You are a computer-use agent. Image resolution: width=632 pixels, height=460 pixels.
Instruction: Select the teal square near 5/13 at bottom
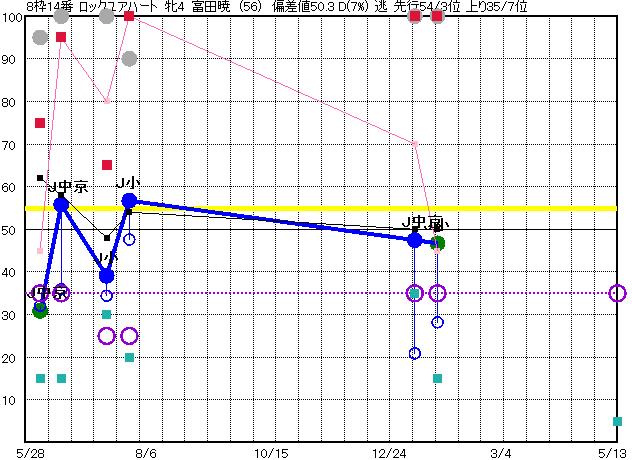(x=617, y=421)
